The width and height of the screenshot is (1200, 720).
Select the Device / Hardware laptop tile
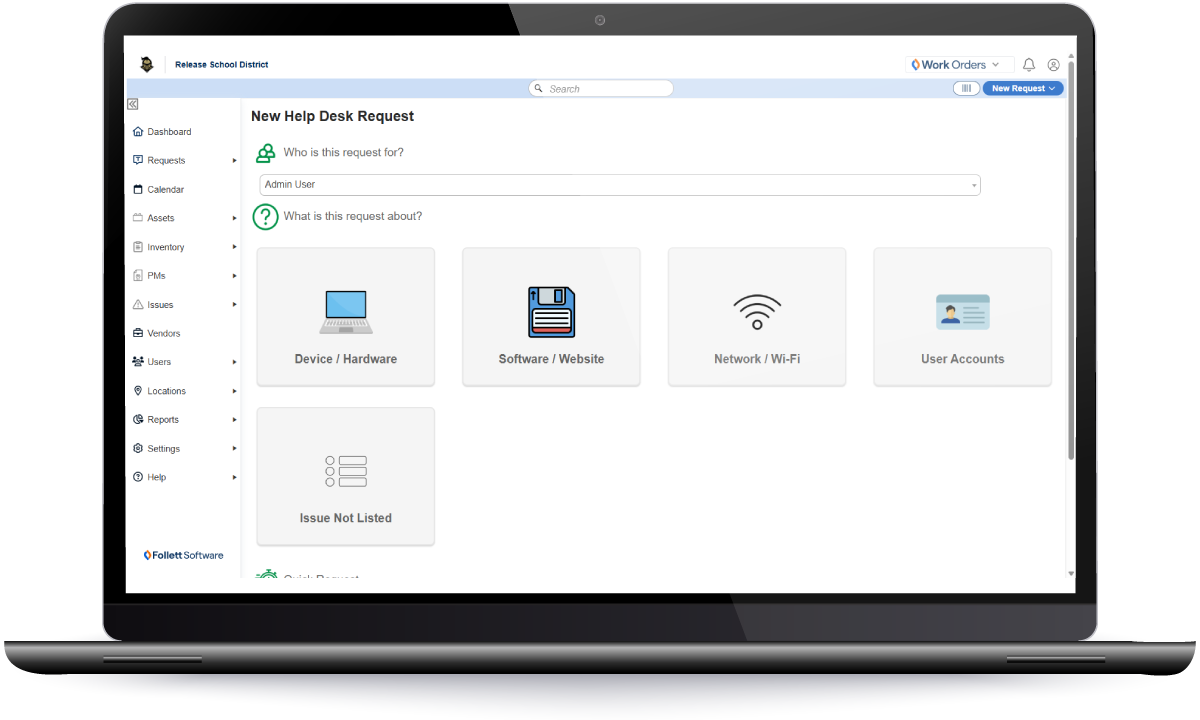click(346, 317)
